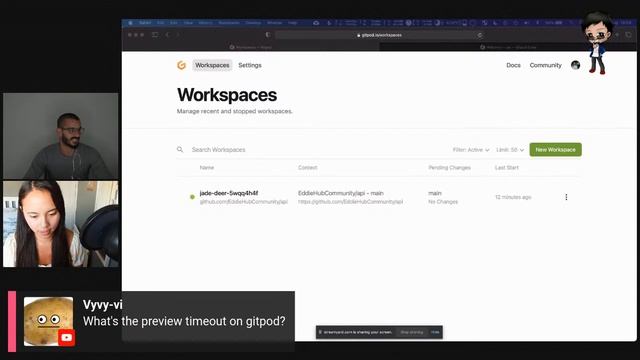Open the Workspaces tab in Gitpod
The width and height of the screenshot is (640, 360).
click(212, 65)
